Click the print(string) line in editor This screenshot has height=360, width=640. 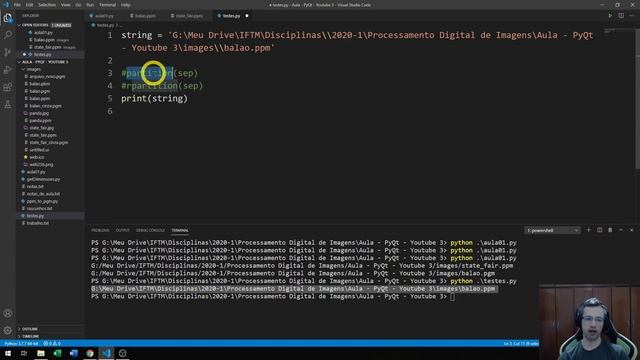[154, 98]
